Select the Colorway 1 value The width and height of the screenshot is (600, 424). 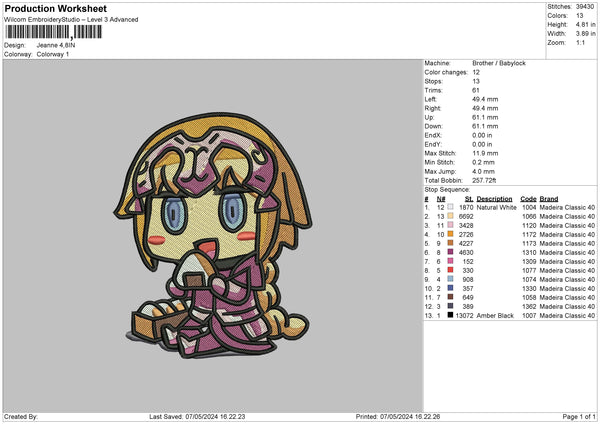pyautogui.click(x=53, y=54)
